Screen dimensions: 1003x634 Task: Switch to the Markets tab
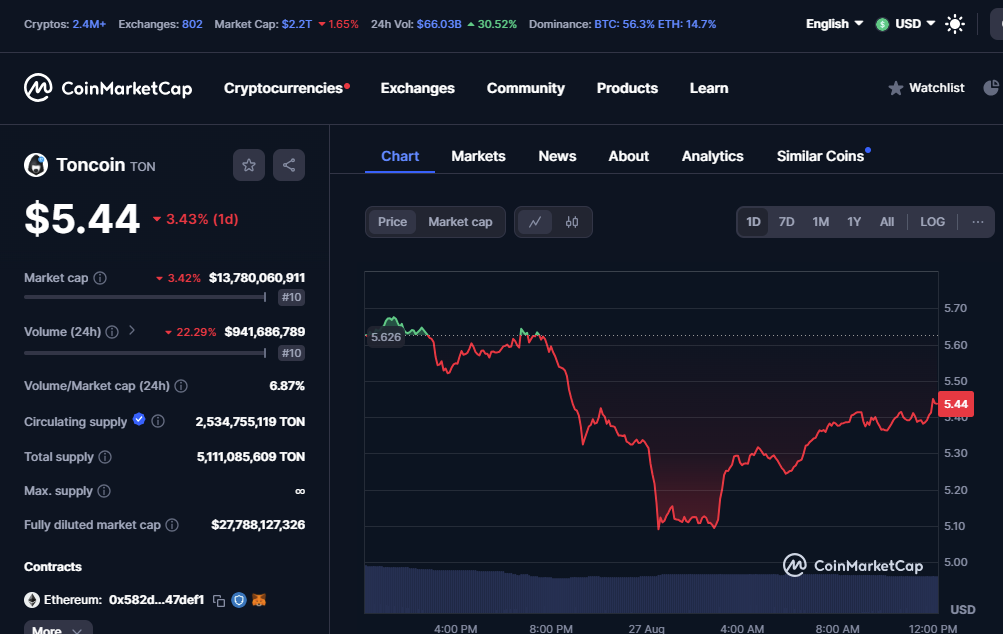pyautogui.click(x=478, y=156)
